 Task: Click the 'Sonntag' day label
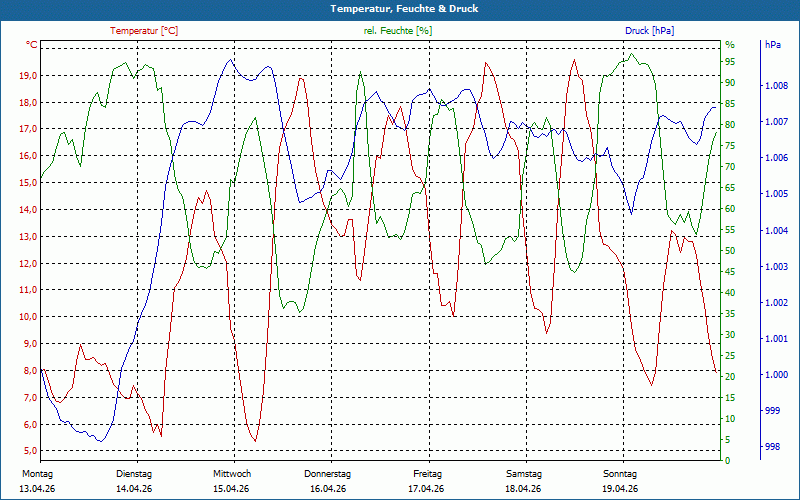pos(620,474)
